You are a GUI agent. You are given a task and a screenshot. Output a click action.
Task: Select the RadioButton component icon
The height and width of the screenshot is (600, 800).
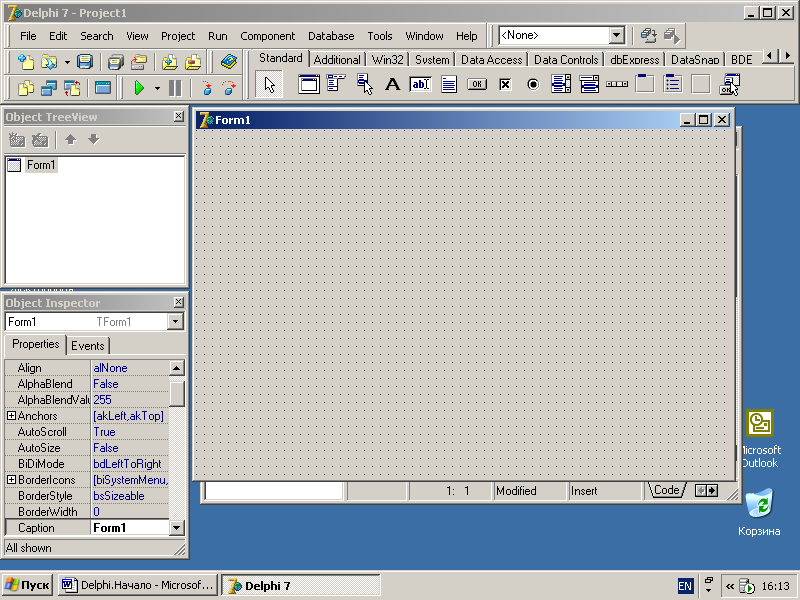point(533,84)
